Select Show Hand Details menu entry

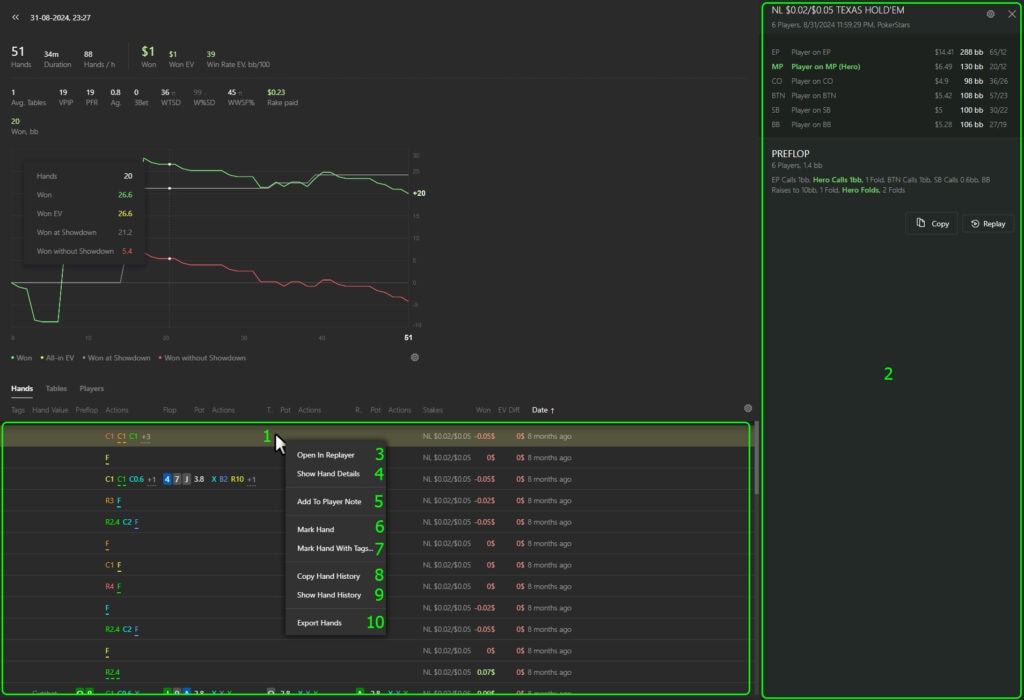click(328, 473)
